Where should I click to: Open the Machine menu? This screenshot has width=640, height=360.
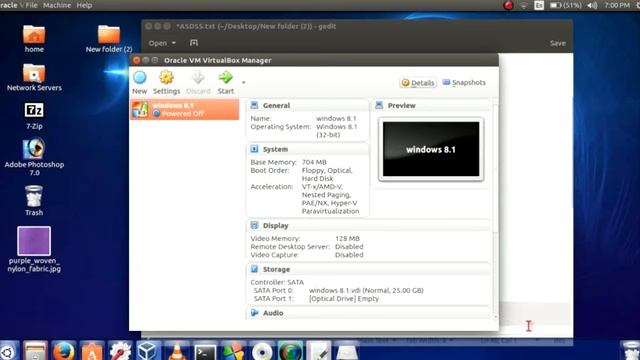pos(57,5)
